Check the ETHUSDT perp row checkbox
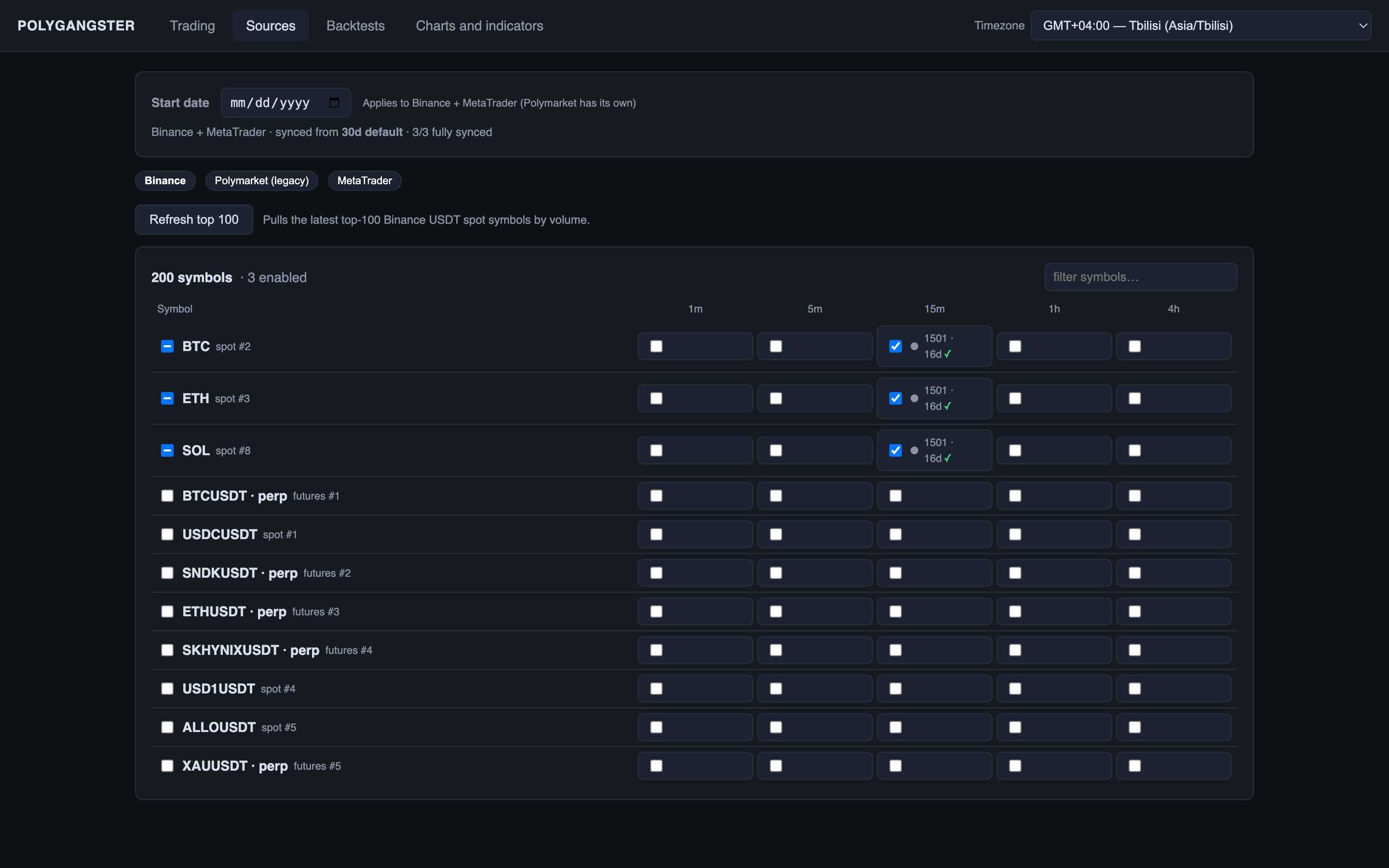This screenshot has width=1389, height=868. coord(167,611)
